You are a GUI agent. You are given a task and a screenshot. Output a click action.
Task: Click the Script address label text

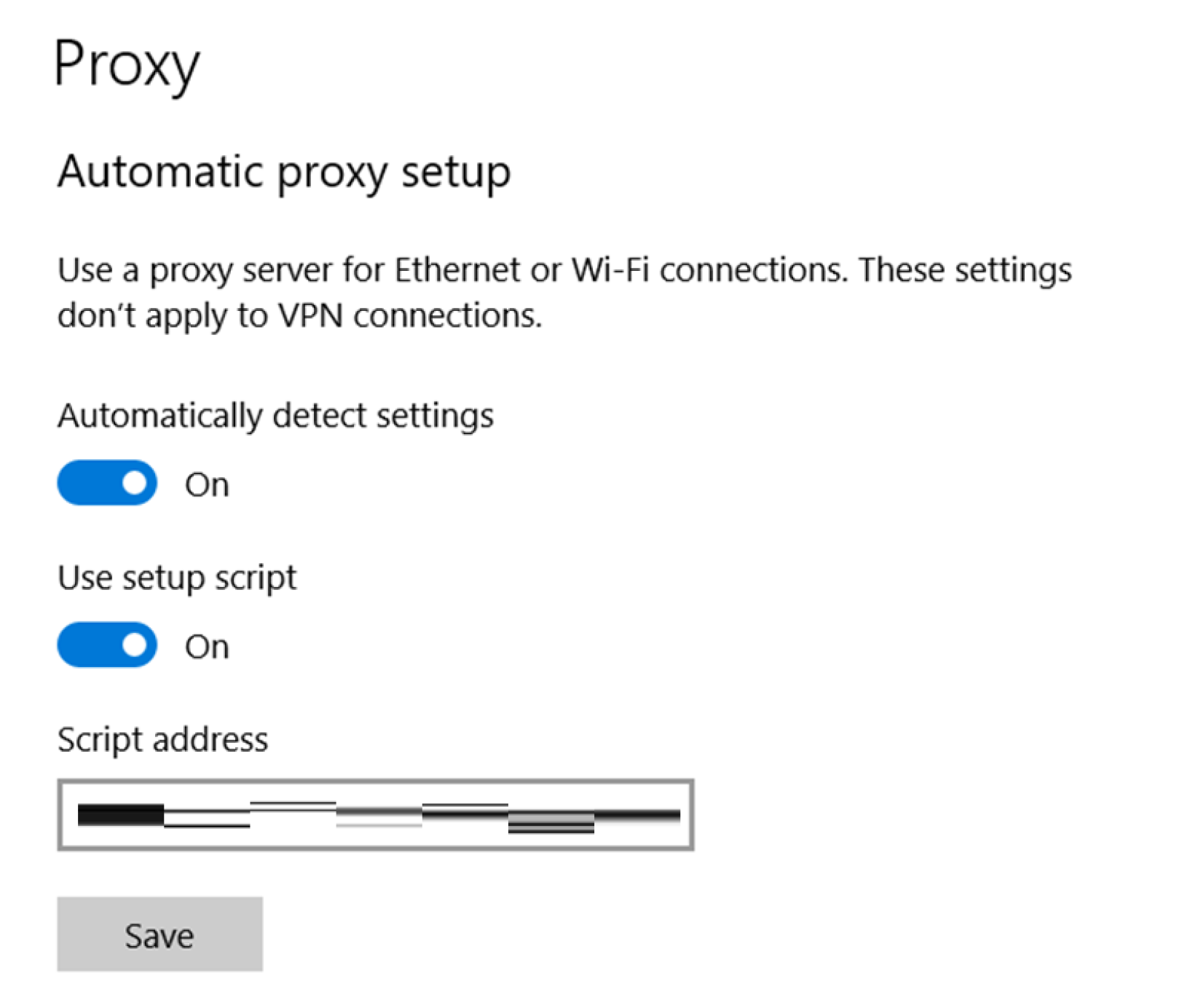tap(162, 740)
